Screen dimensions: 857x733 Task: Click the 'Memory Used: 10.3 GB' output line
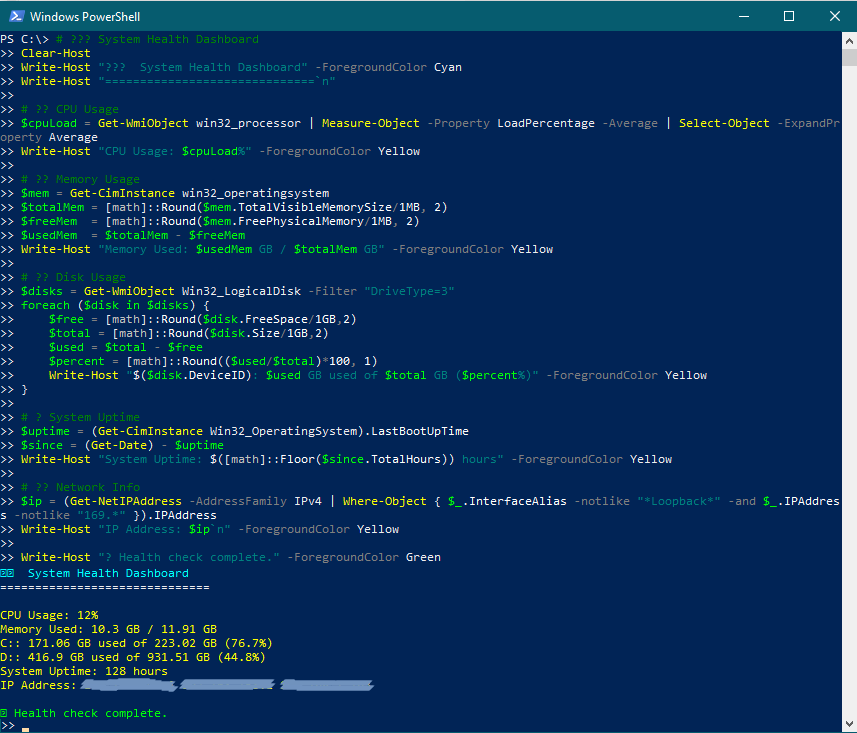click(x=108, y=630)
